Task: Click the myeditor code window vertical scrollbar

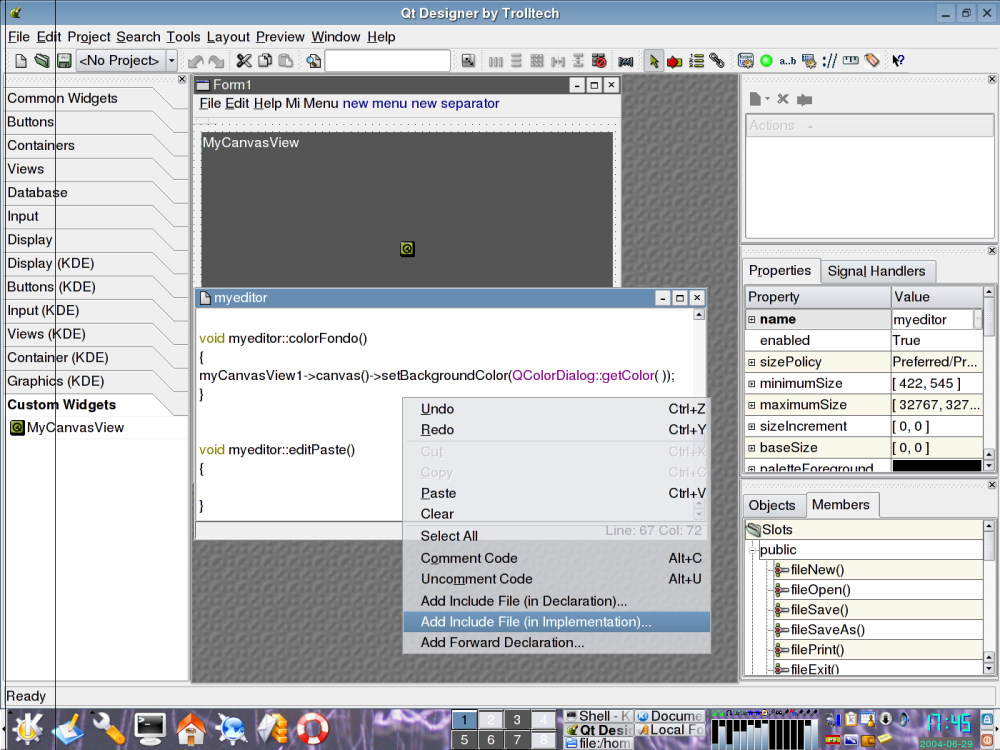Action: coord(699,413)
